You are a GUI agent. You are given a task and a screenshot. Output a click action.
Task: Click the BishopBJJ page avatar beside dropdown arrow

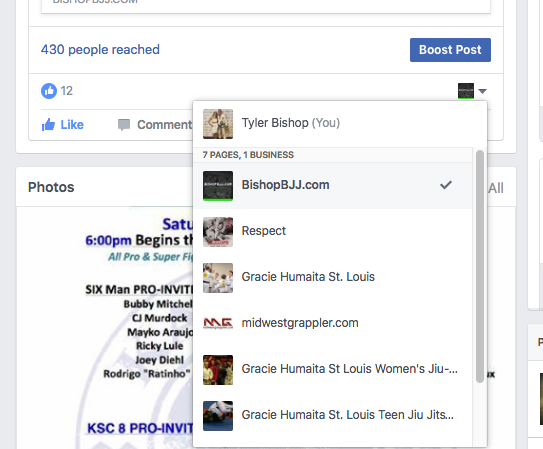point(466,91)
